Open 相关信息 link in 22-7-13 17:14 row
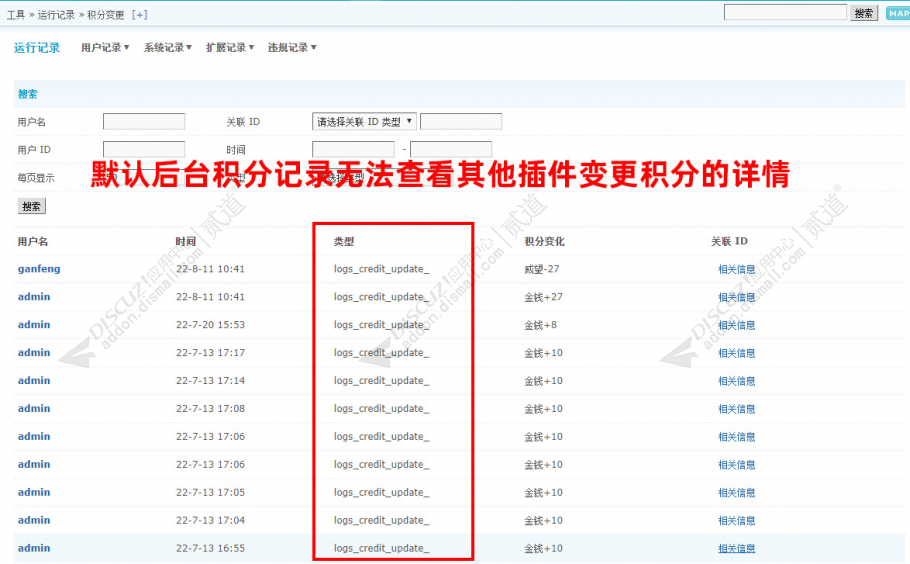The width and height of the screenshot is (910, 564). [736, 381]
